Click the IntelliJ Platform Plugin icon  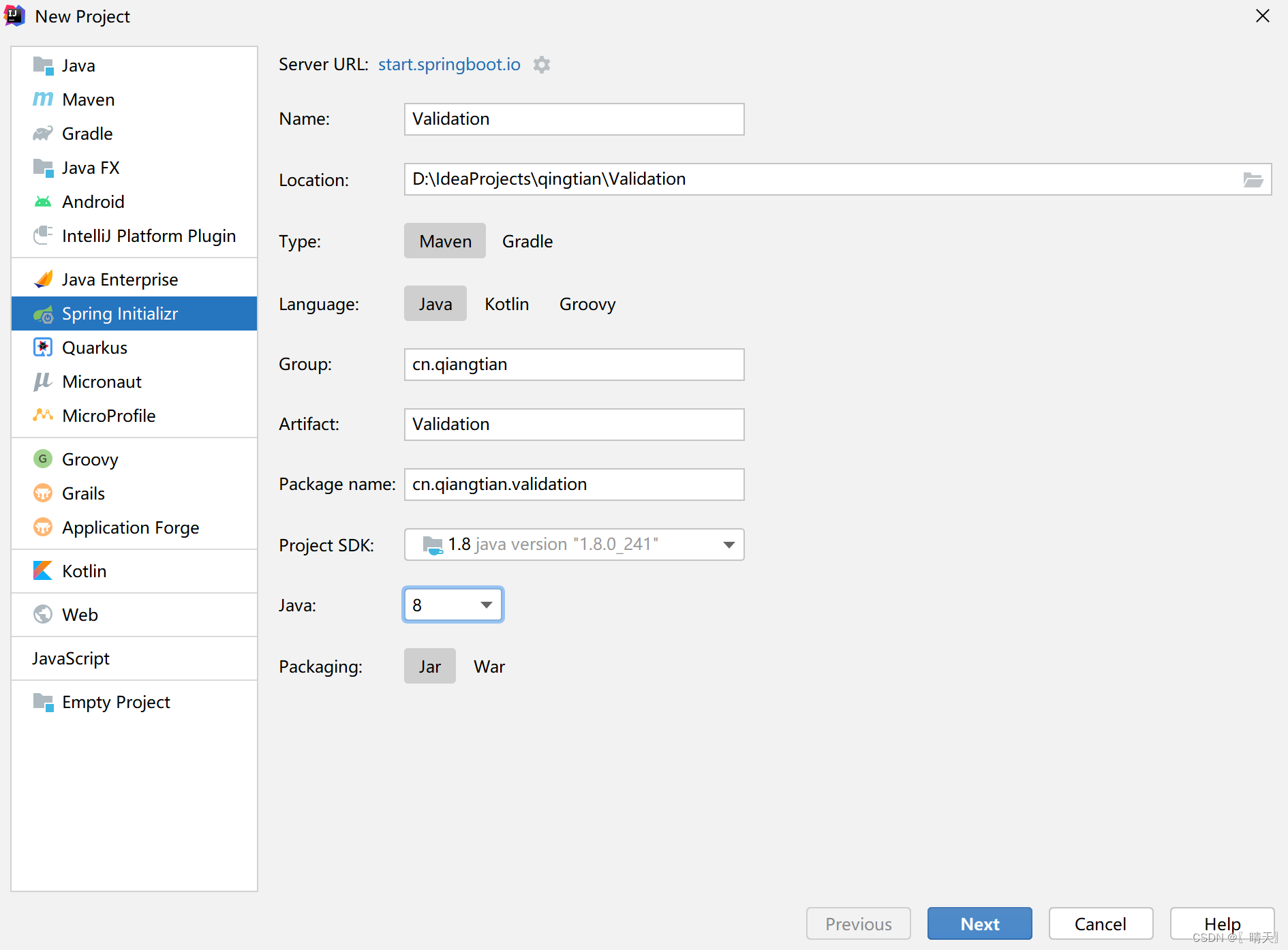[43, 236]
